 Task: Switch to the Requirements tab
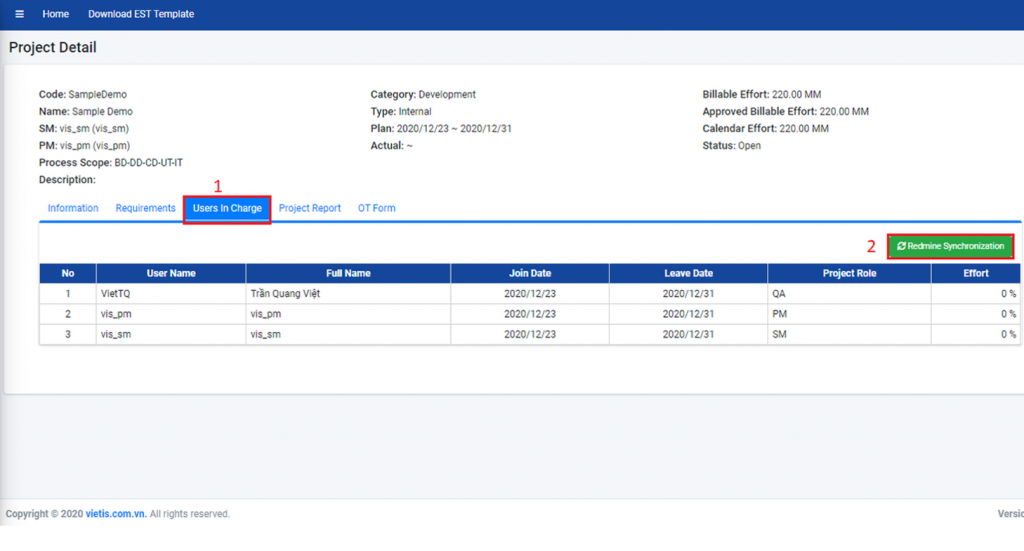(146, 208)
